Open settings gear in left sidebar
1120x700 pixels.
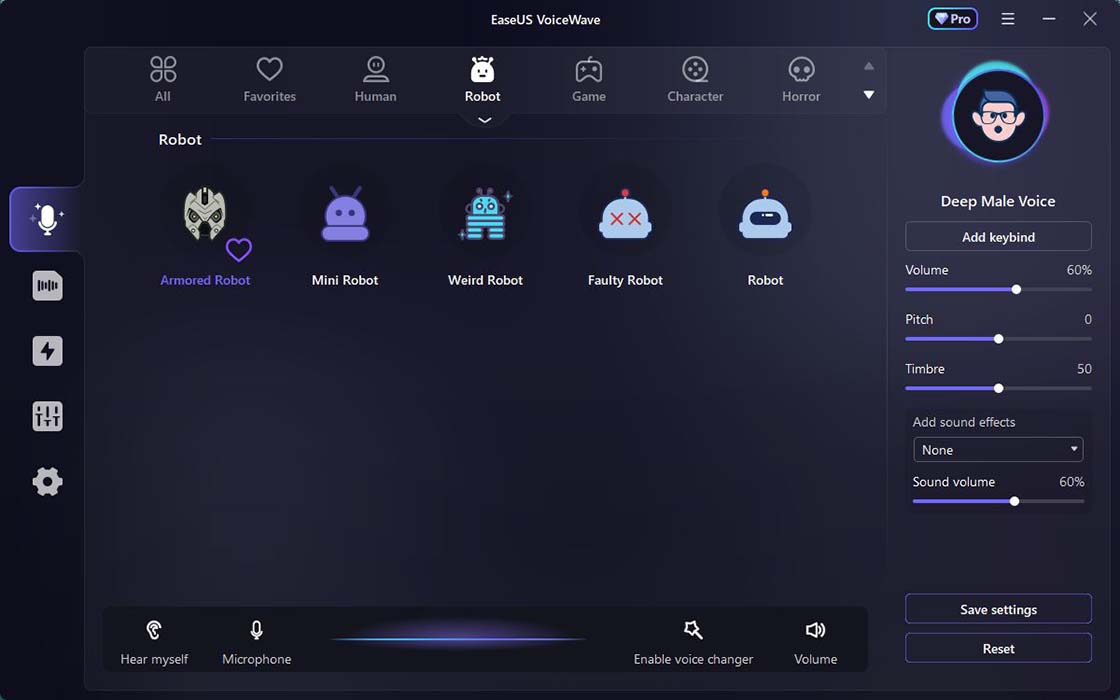click(47, 482)
